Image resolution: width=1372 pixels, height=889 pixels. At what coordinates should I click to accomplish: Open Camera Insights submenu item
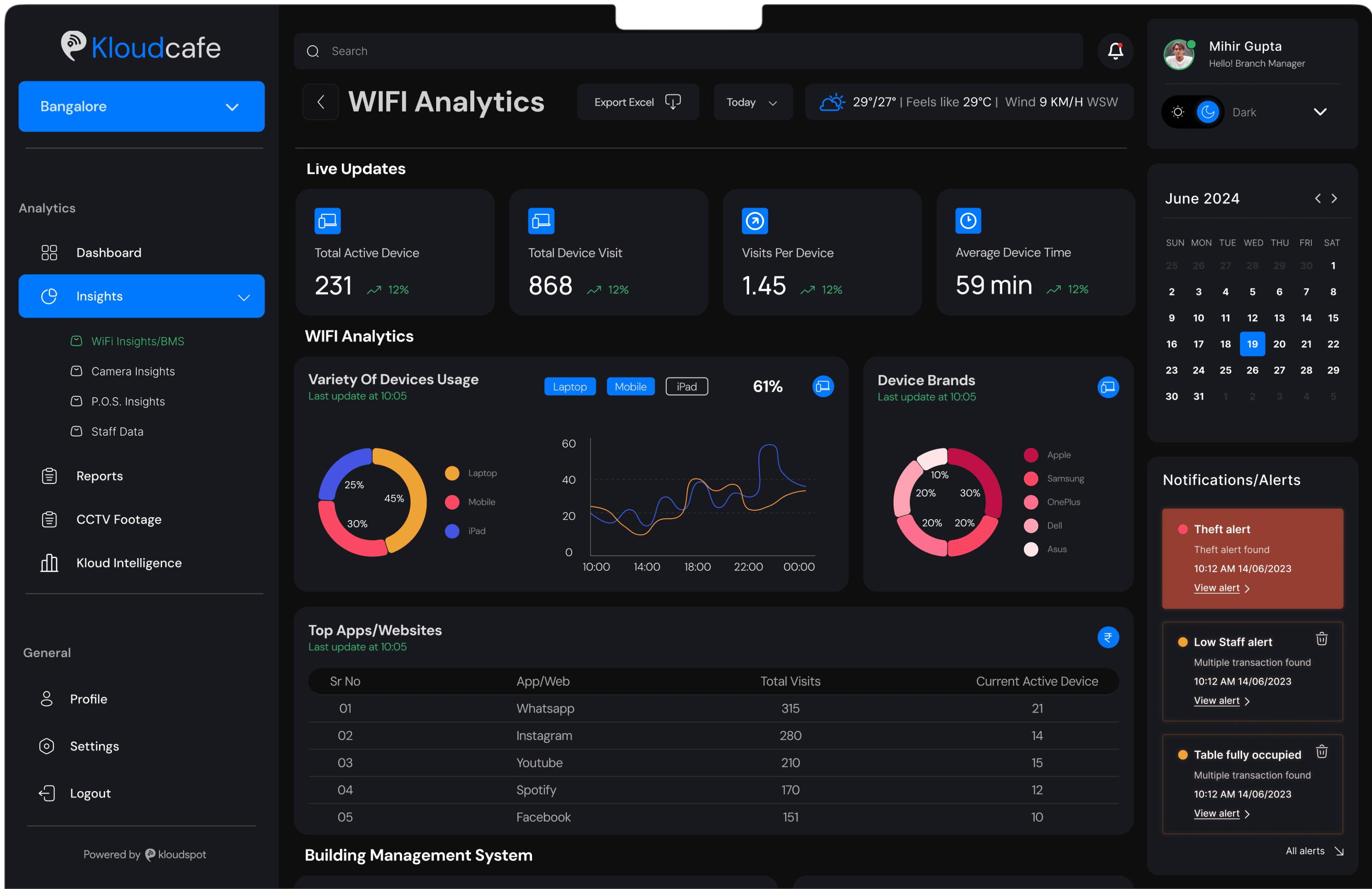pyautogui.click(x=133, y=371)
